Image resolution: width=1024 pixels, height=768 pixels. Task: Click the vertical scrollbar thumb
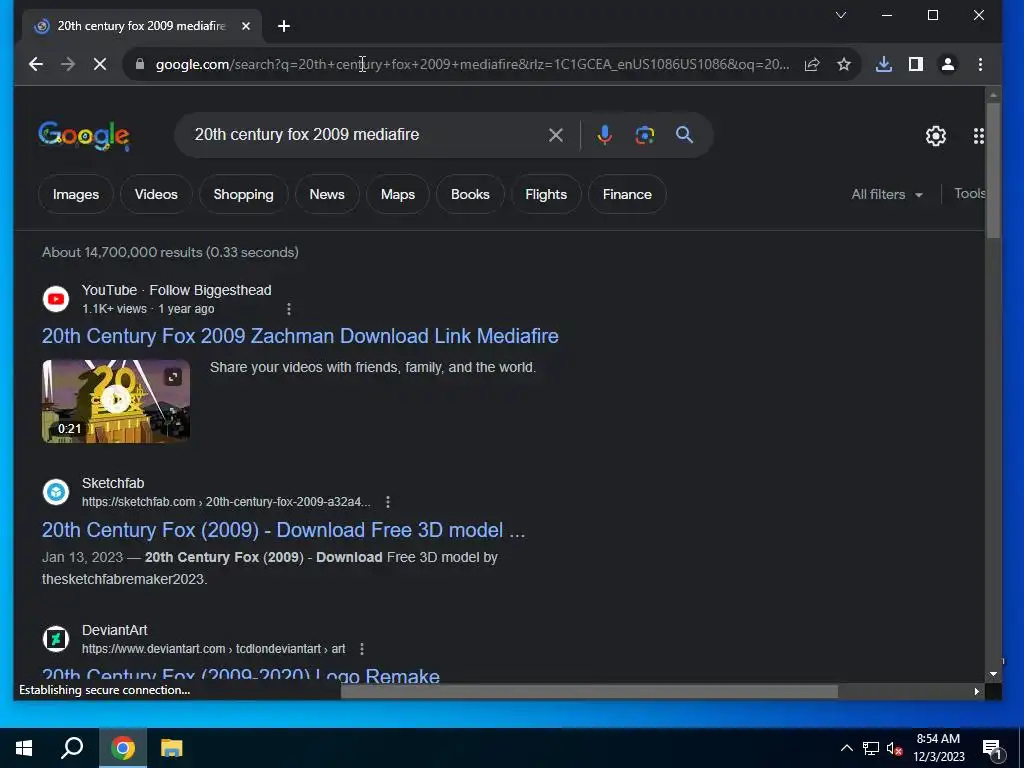(x=993, y=170)
